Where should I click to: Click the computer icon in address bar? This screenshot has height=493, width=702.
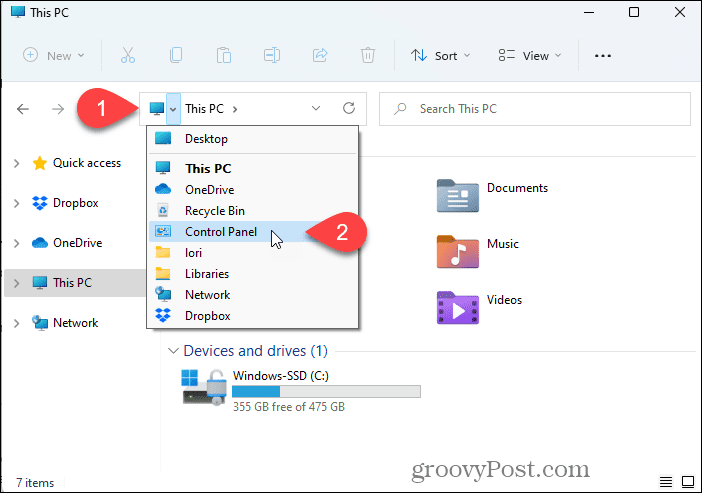coord(157,109)
